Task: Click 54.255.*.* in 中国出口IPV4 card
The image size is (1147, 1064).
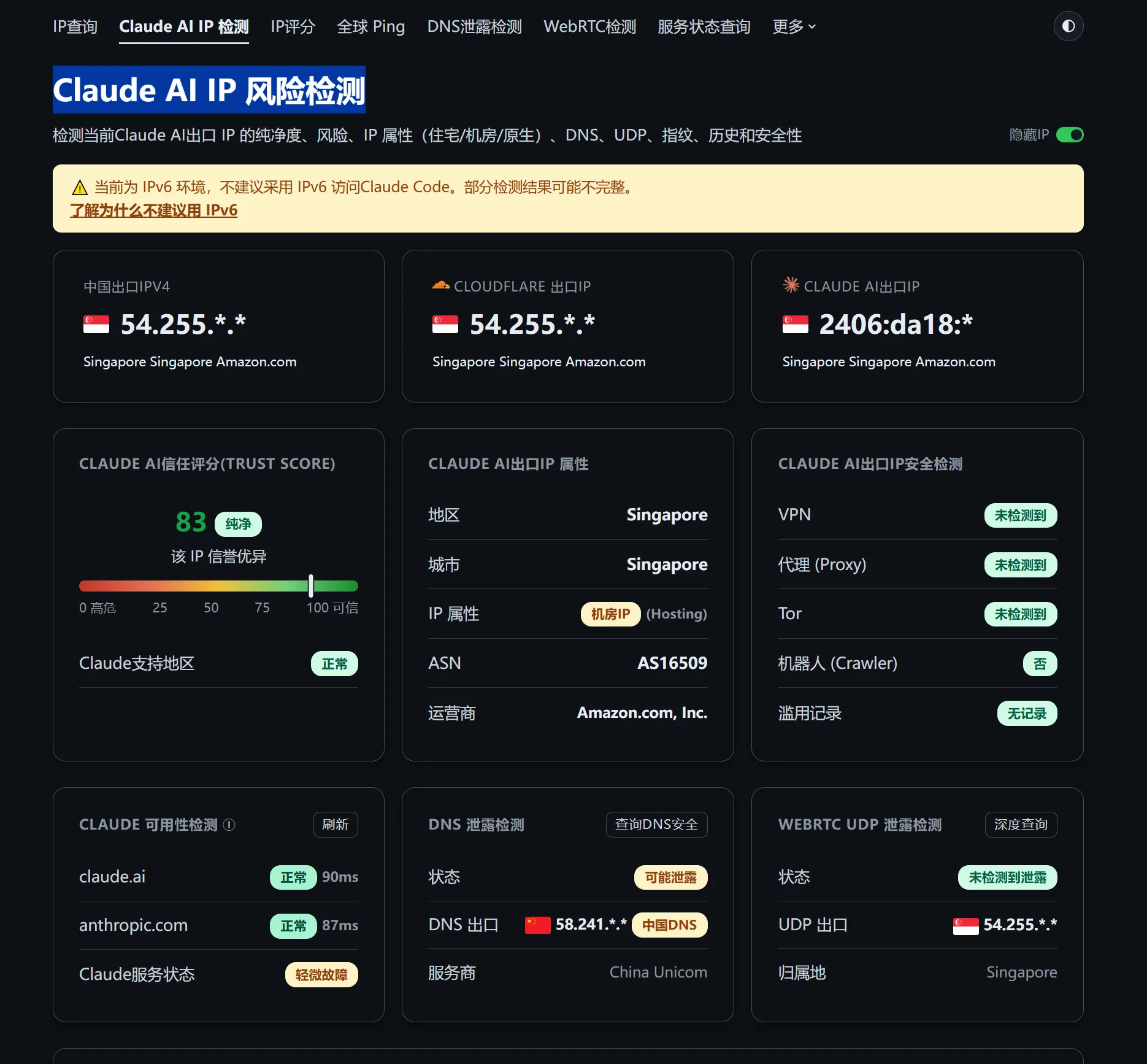Action: pos(183,325)
